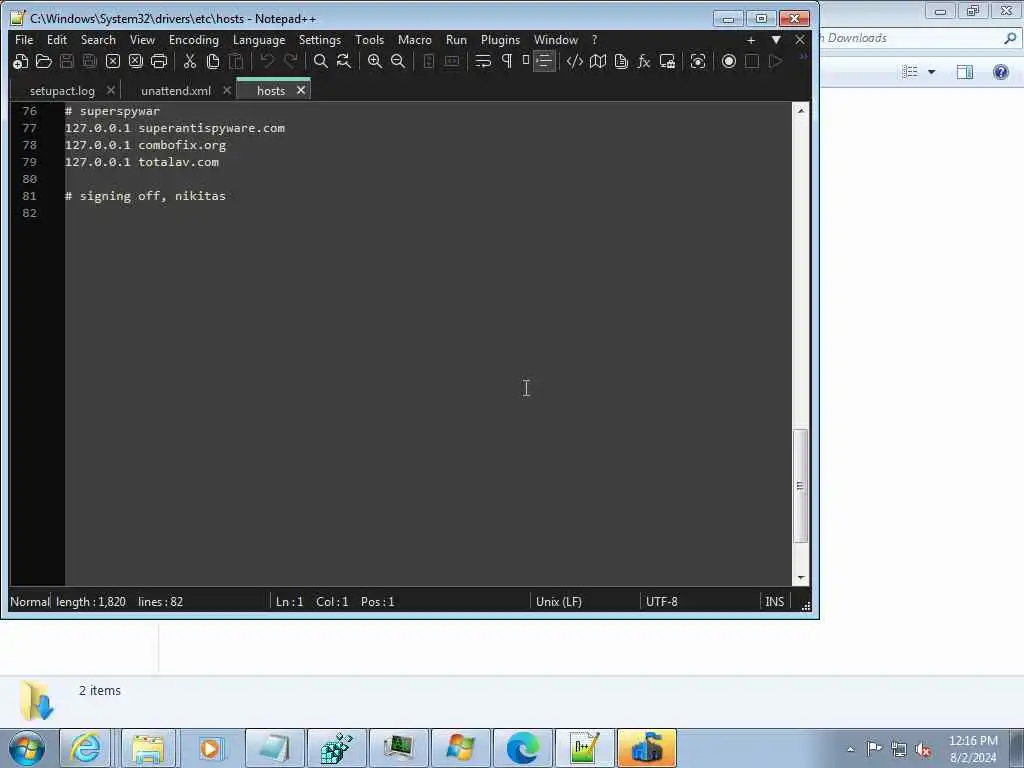The image size is (1024, 768).
Task: Click the line 78 combofix.org entry
Action: point(146,145)
